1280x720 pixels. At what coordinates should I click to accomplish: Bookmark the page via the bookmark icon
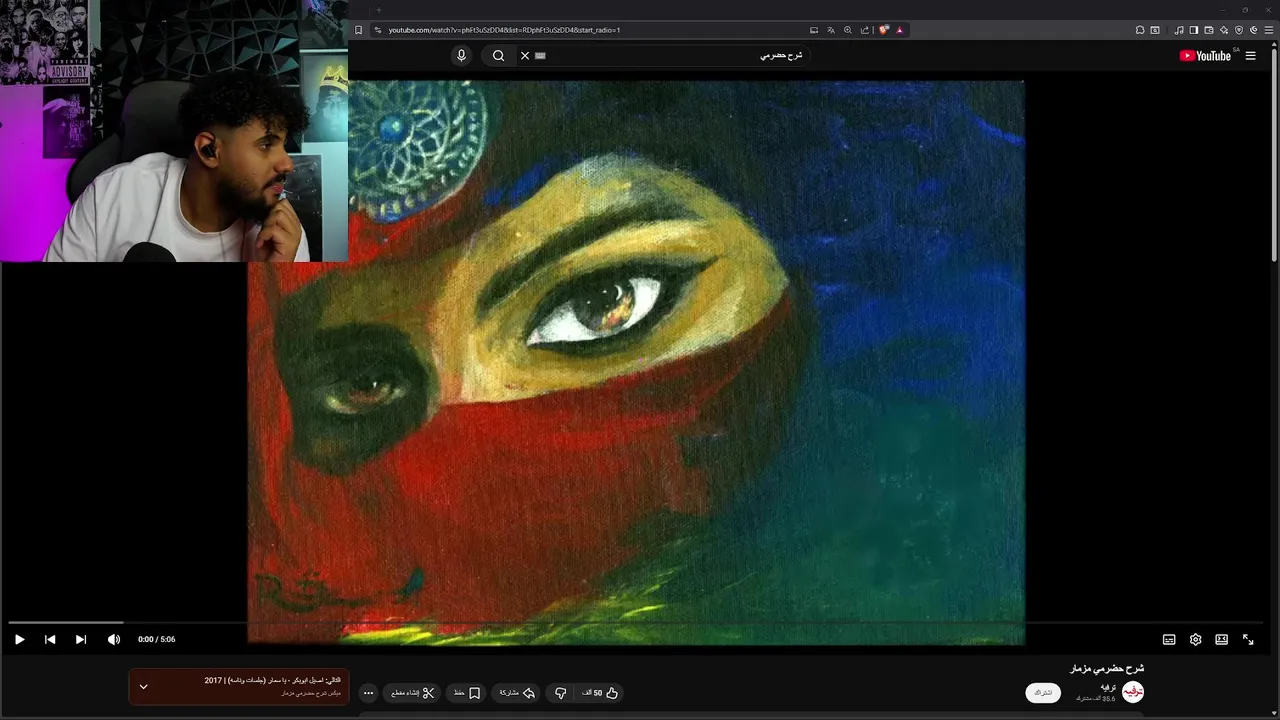pos(359,30)
